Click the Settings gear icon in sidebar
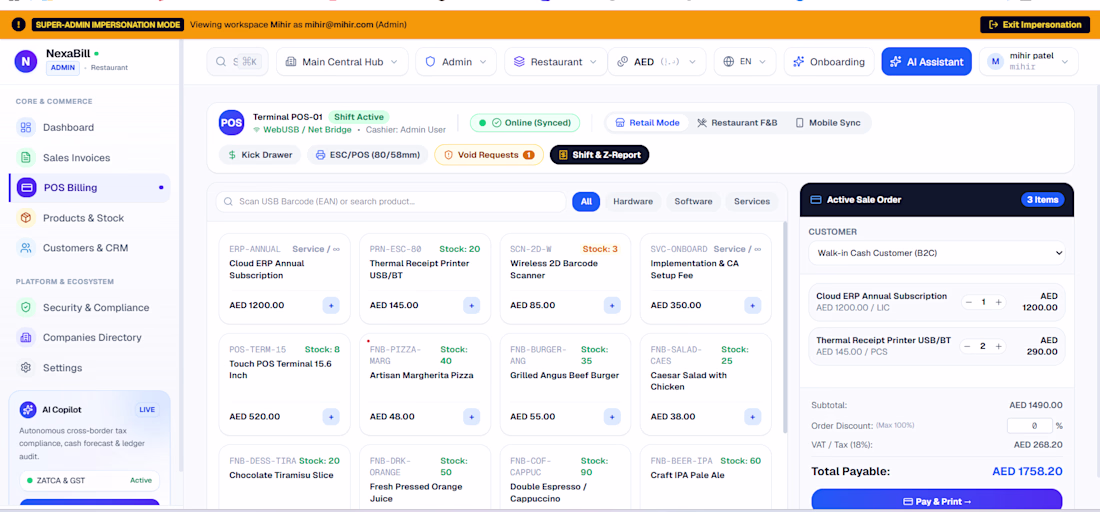This screenshot has height=512, width=1100. pyautogui.click(x=26, y=368)
